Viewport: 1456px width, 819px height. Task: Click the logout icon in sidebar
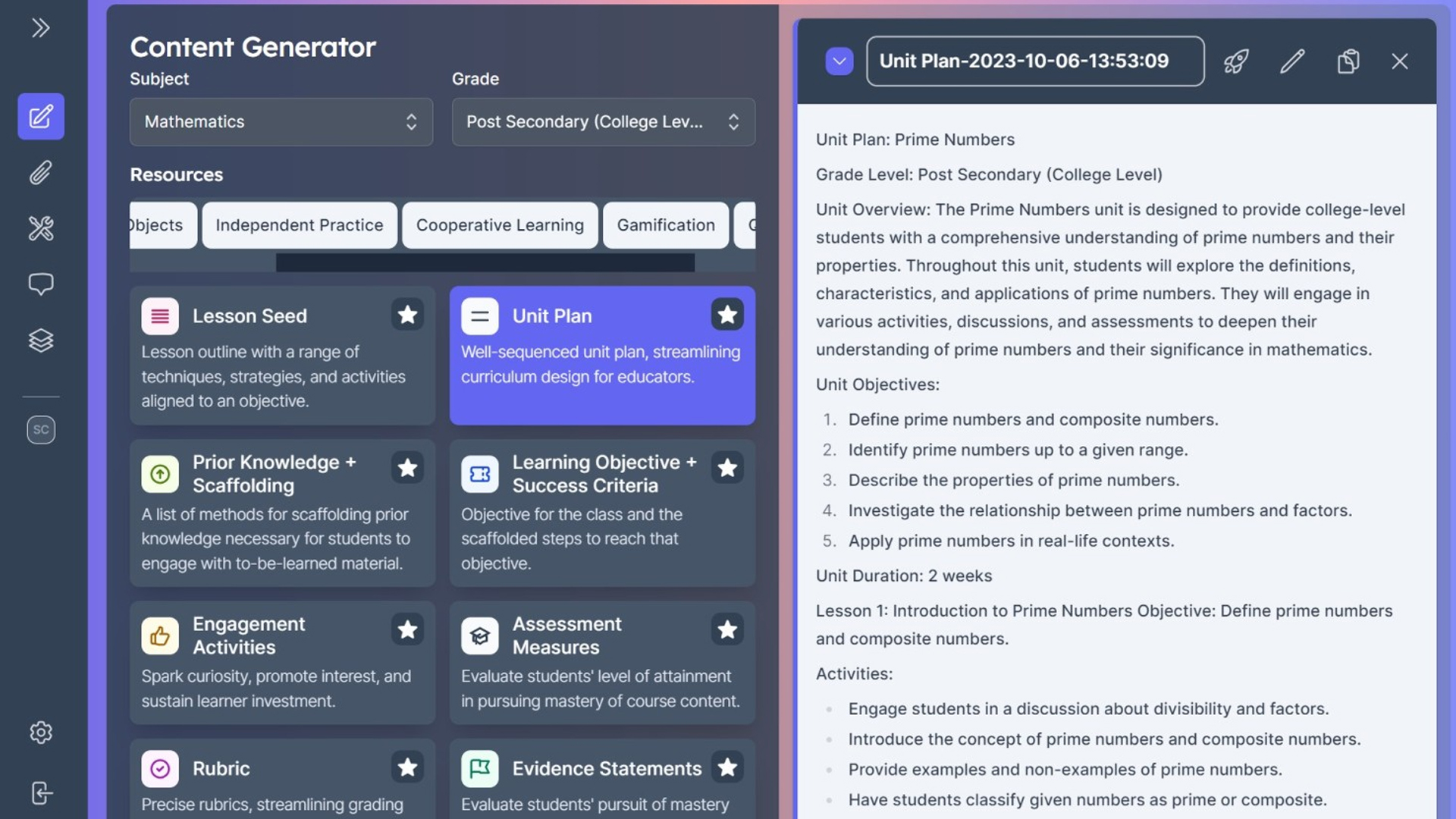coord(41,793)
